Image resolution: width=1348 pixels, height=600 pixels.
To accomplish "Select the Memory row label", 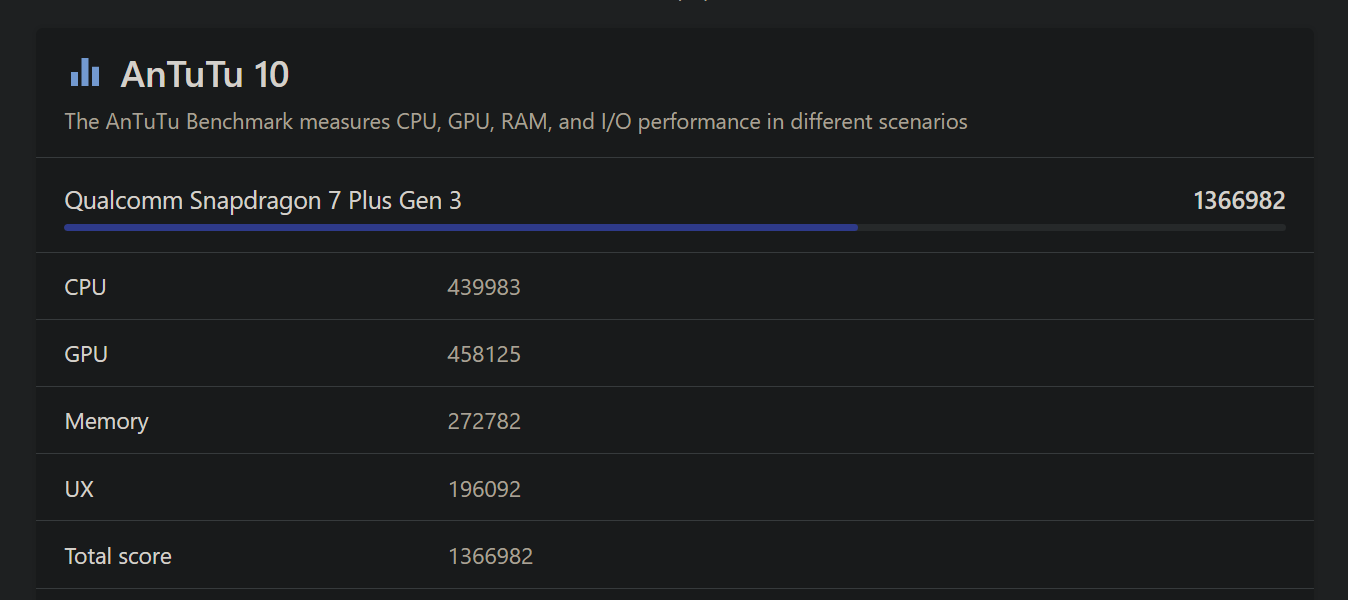I will point(106,422).
